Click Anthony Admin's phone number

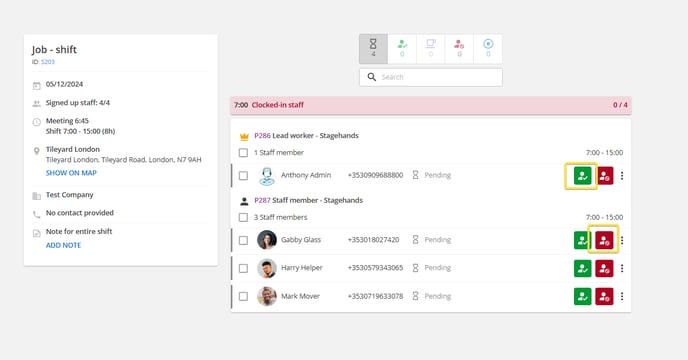tap(375, 175)
